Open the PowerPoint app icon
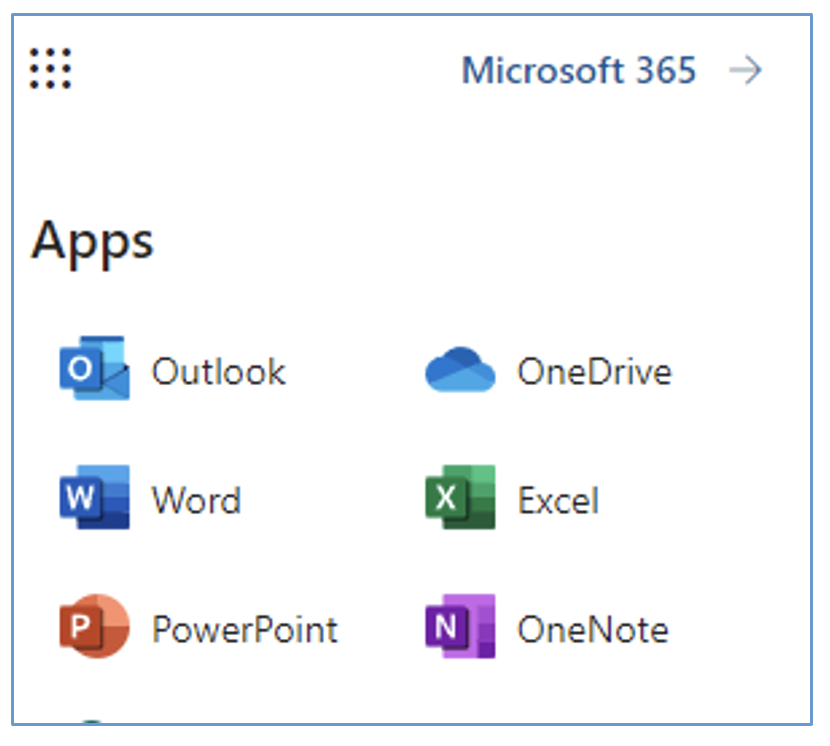Image resolution: width=830 pixels, height=746 pixels. (x=94, y=626)
